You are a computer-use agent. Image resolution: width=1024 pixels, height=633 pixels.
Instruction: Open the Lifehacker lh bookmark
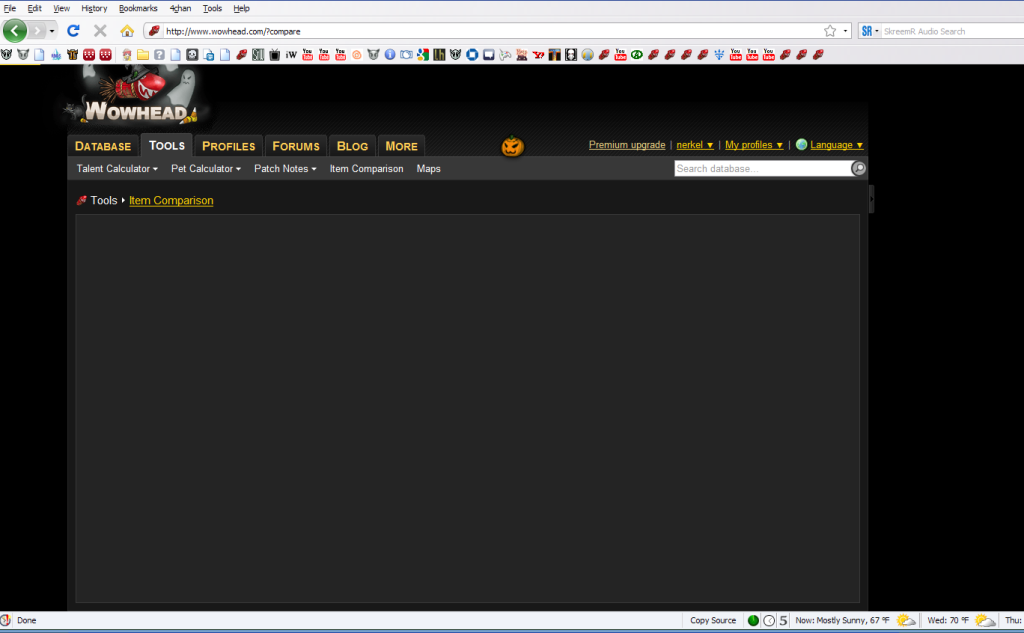pyautogui.click(x=439, y=55)
